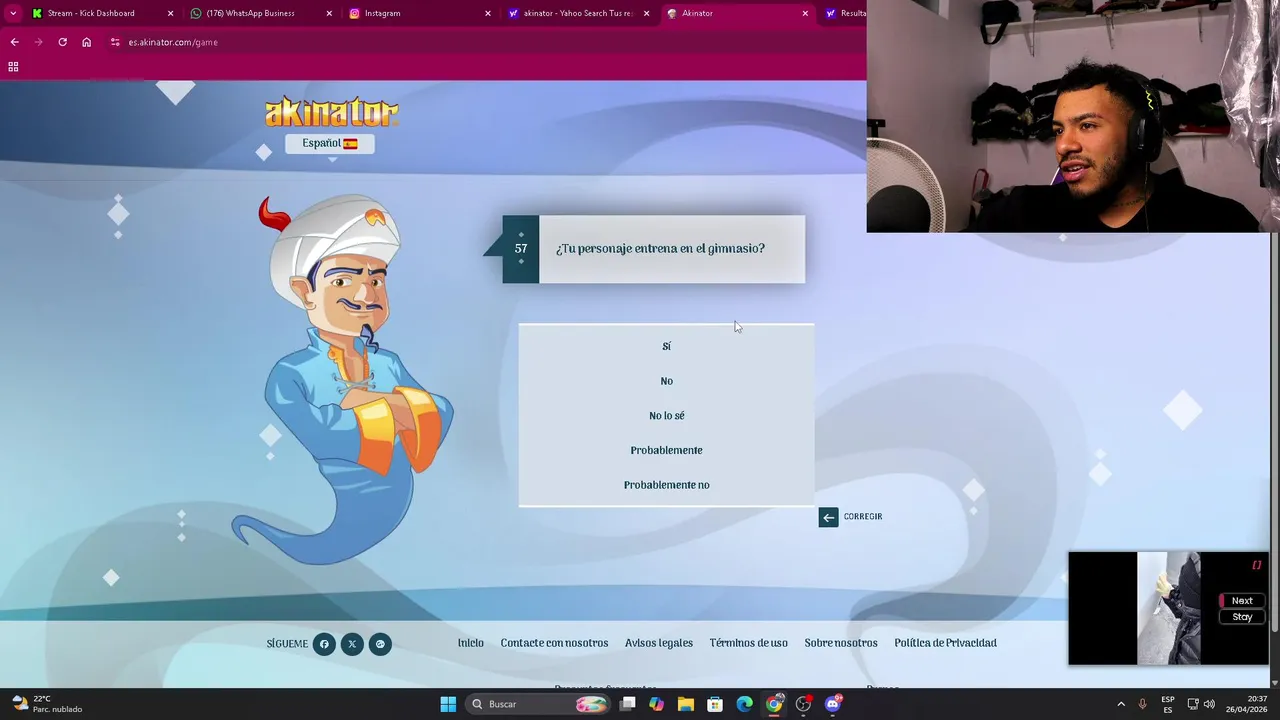Open the 'Avisos legales' link
The height and width of the screenshot is (720, 1280).
coord(659,643)
